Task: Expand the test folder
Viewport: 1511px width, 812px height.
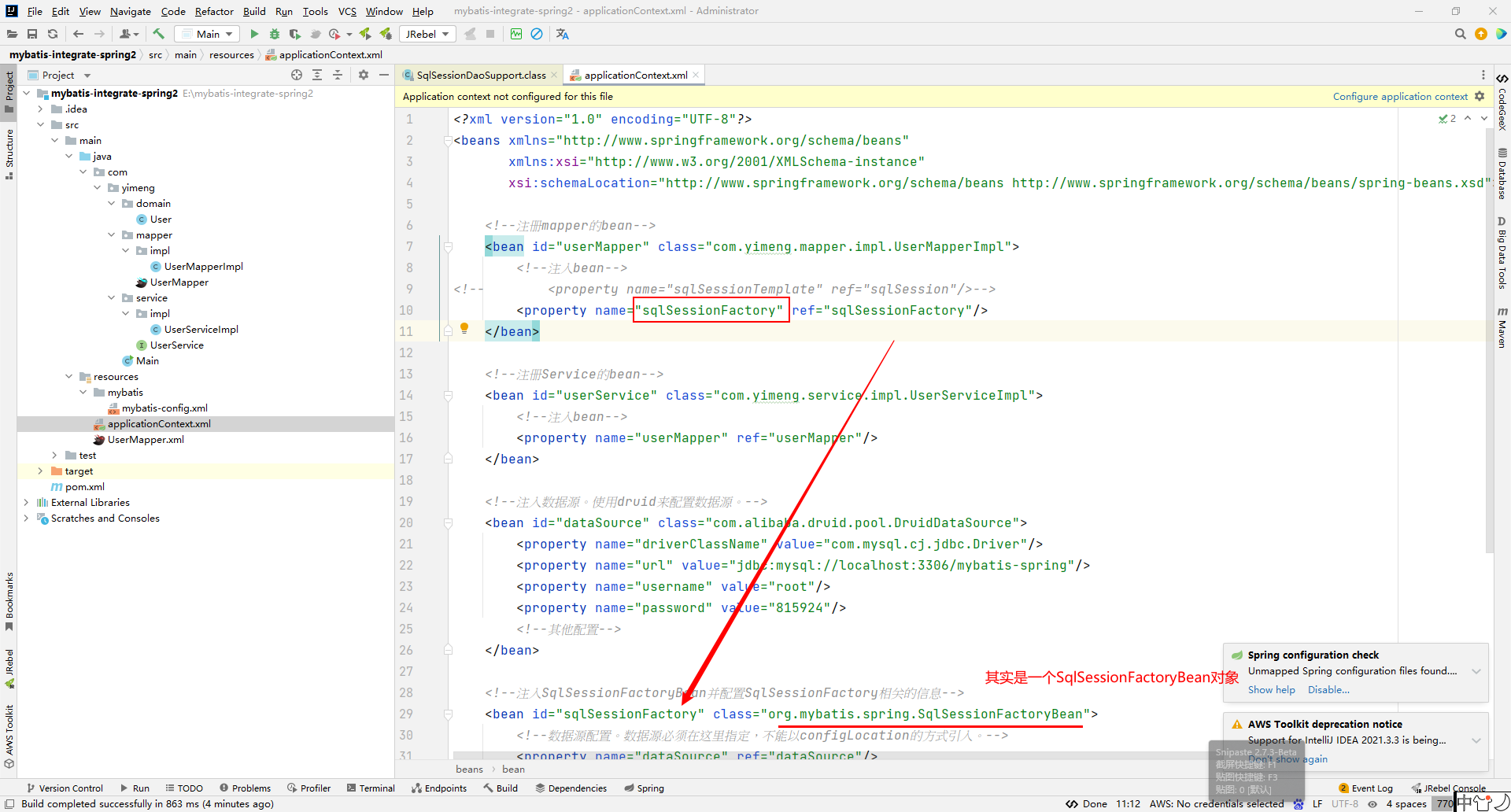Action: point(54,455)
